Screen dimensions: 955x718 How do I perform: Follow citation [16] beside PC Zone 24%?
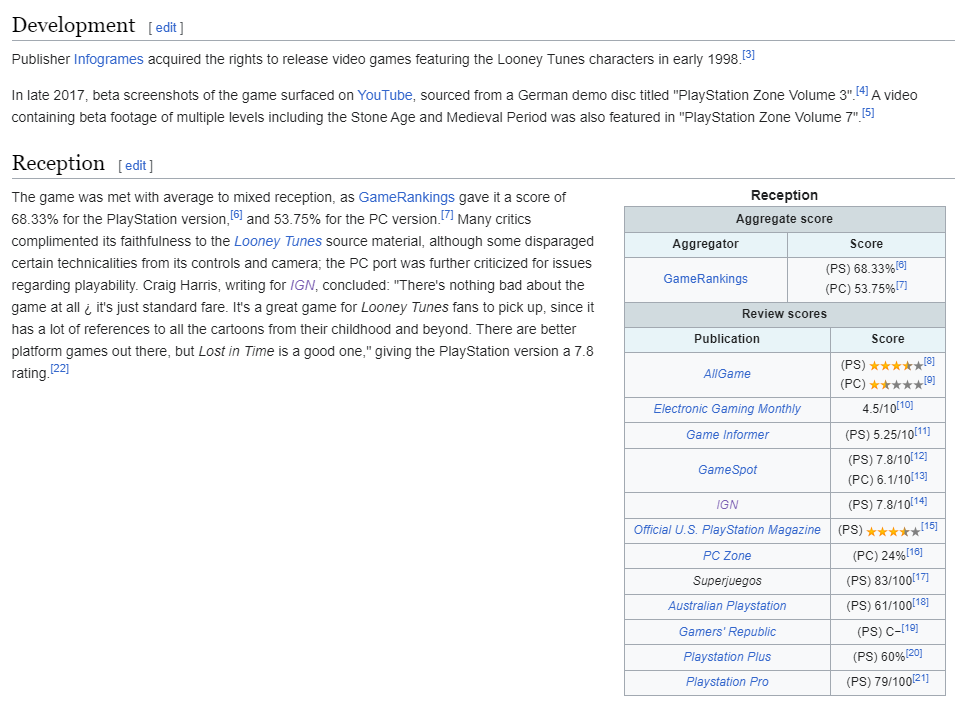(x=914, y=552)
